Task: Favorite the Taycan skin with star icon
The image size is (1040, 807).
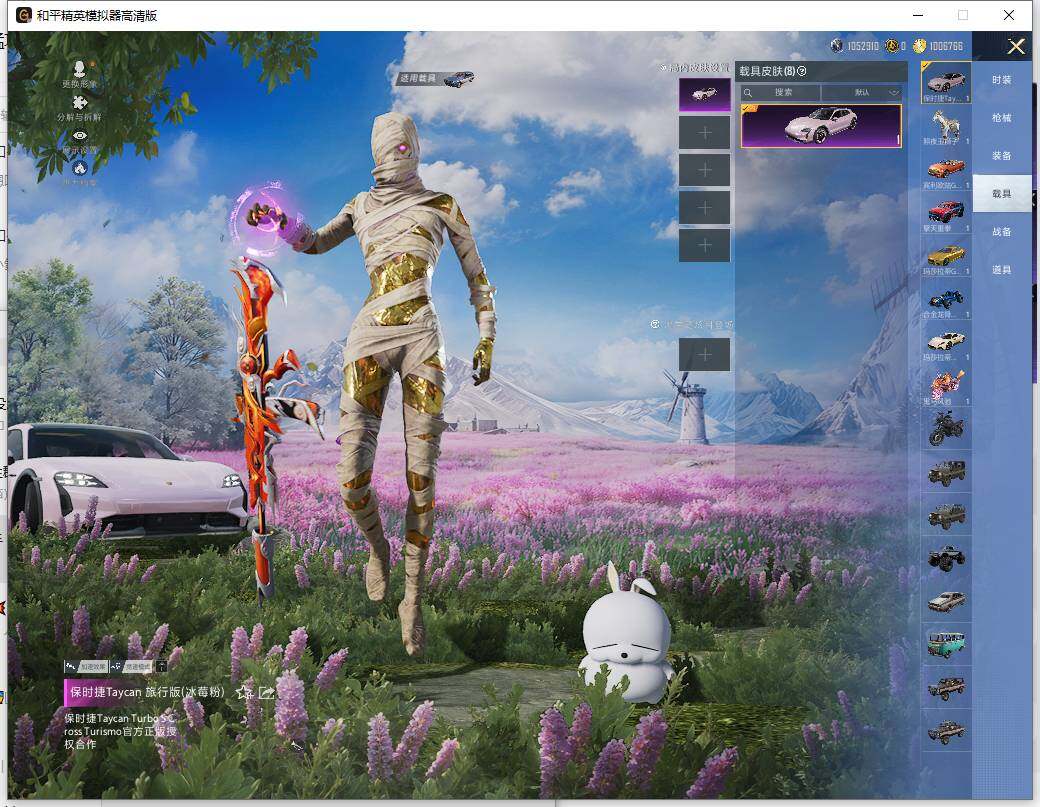Action: 243,692
